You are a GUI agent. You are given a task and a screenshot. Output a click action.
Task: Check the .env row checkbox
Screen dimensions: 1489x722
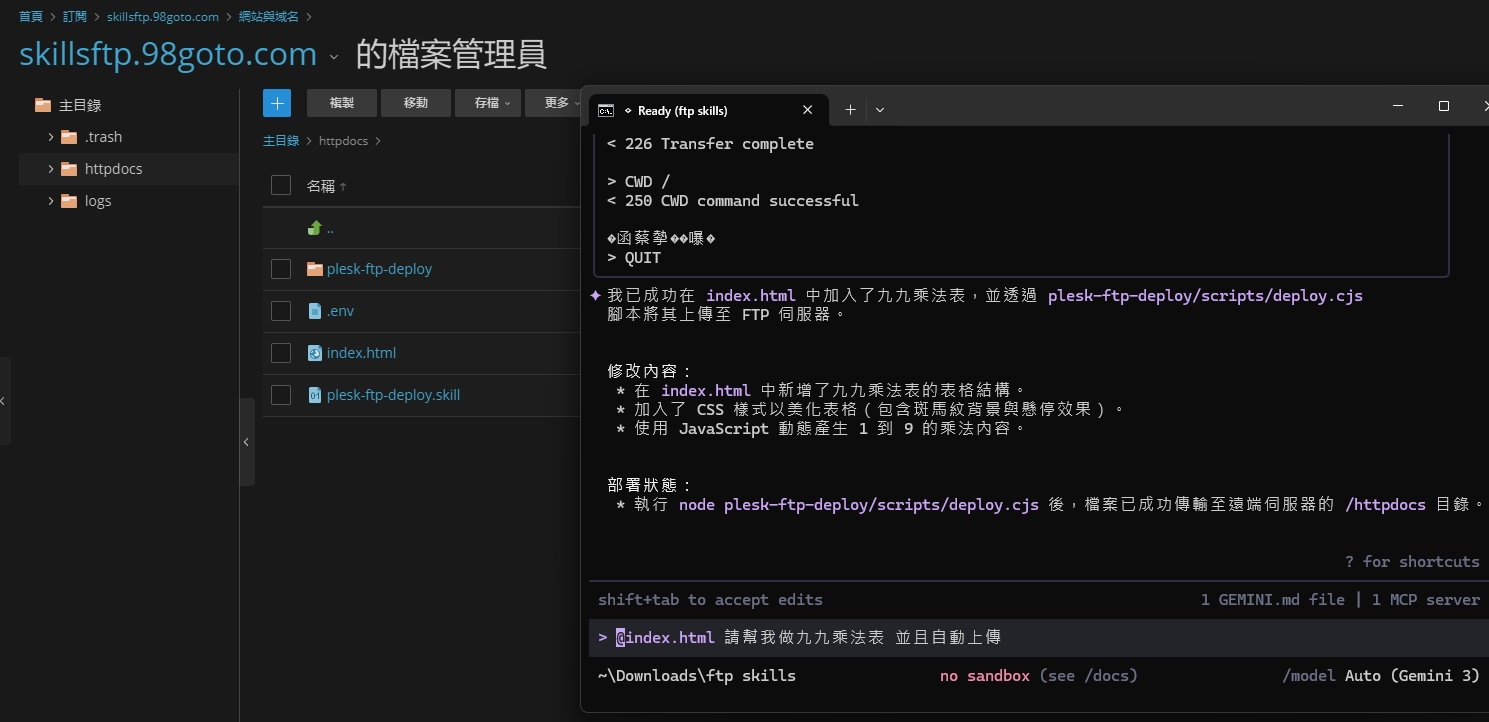[x=281, y=311]
